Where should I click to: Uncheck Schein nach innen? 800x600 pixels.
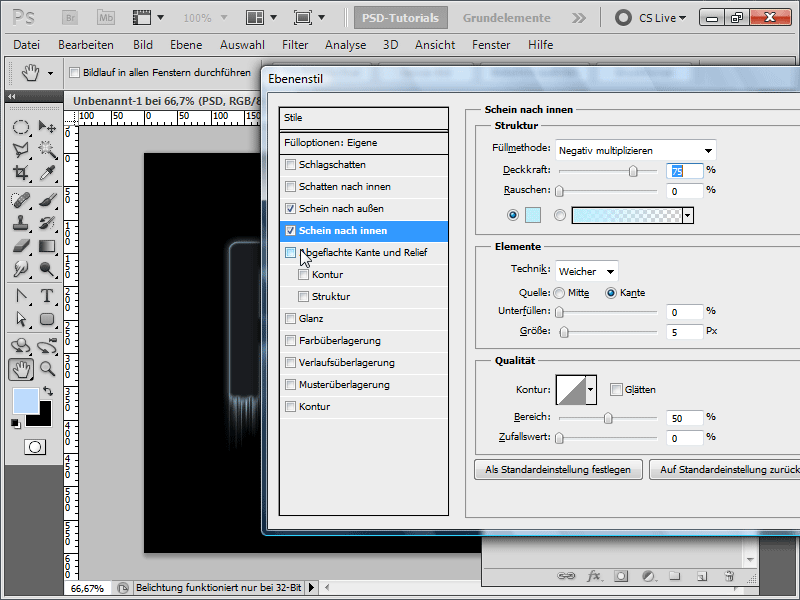tap(290, 231)
